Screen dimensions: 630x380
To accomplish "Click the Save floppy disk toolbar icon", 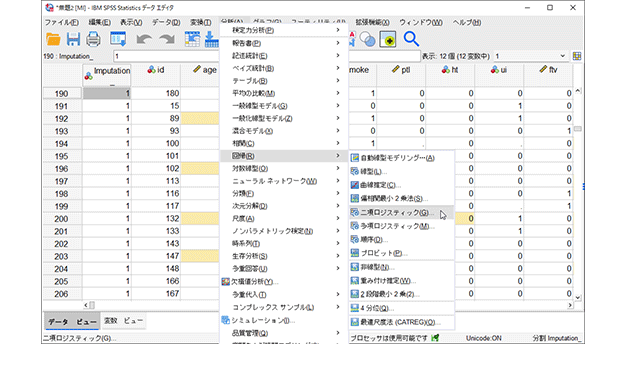I will (73, 39).
